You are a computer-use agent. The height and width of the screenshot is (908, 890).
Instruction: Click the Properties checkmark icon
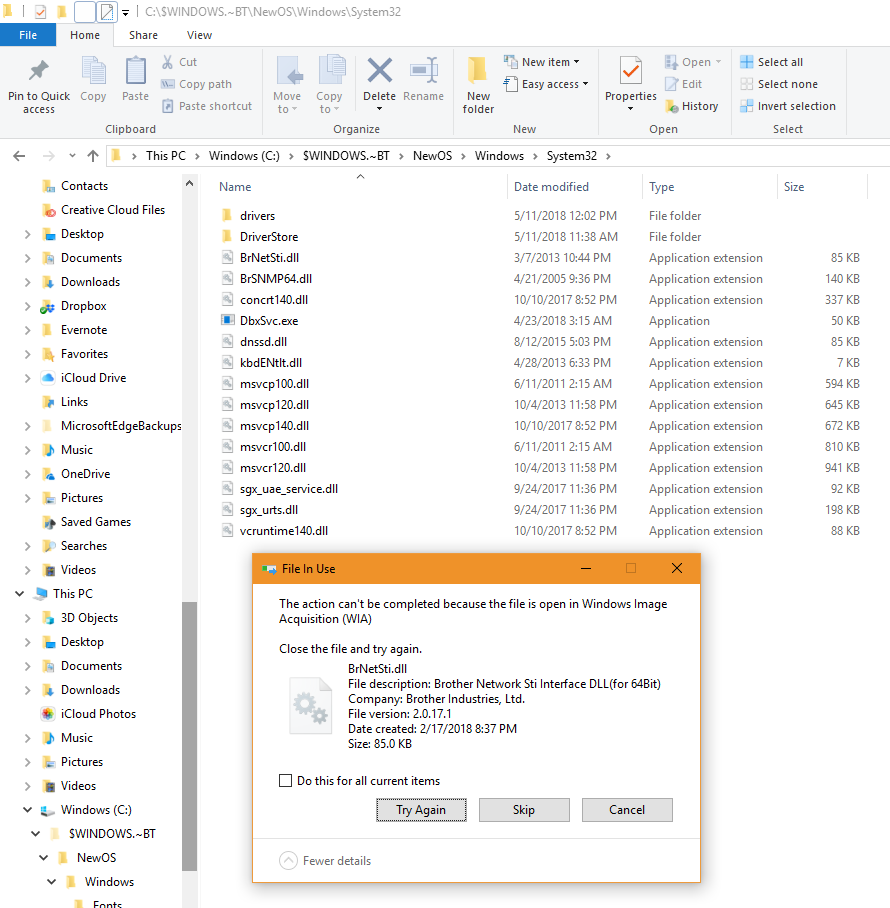tap(631, 71)
